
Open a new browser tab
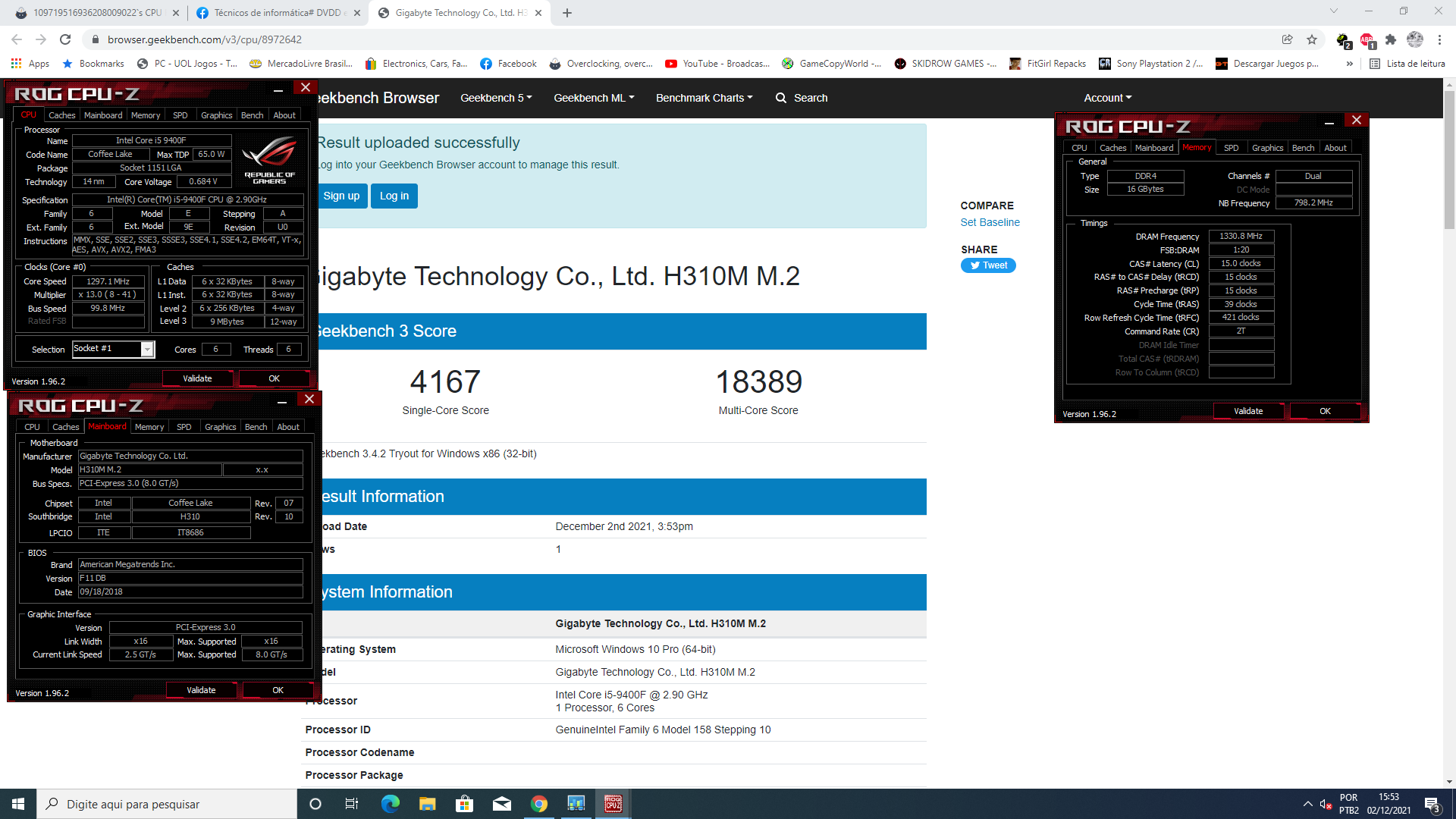[x=567, y=13]
